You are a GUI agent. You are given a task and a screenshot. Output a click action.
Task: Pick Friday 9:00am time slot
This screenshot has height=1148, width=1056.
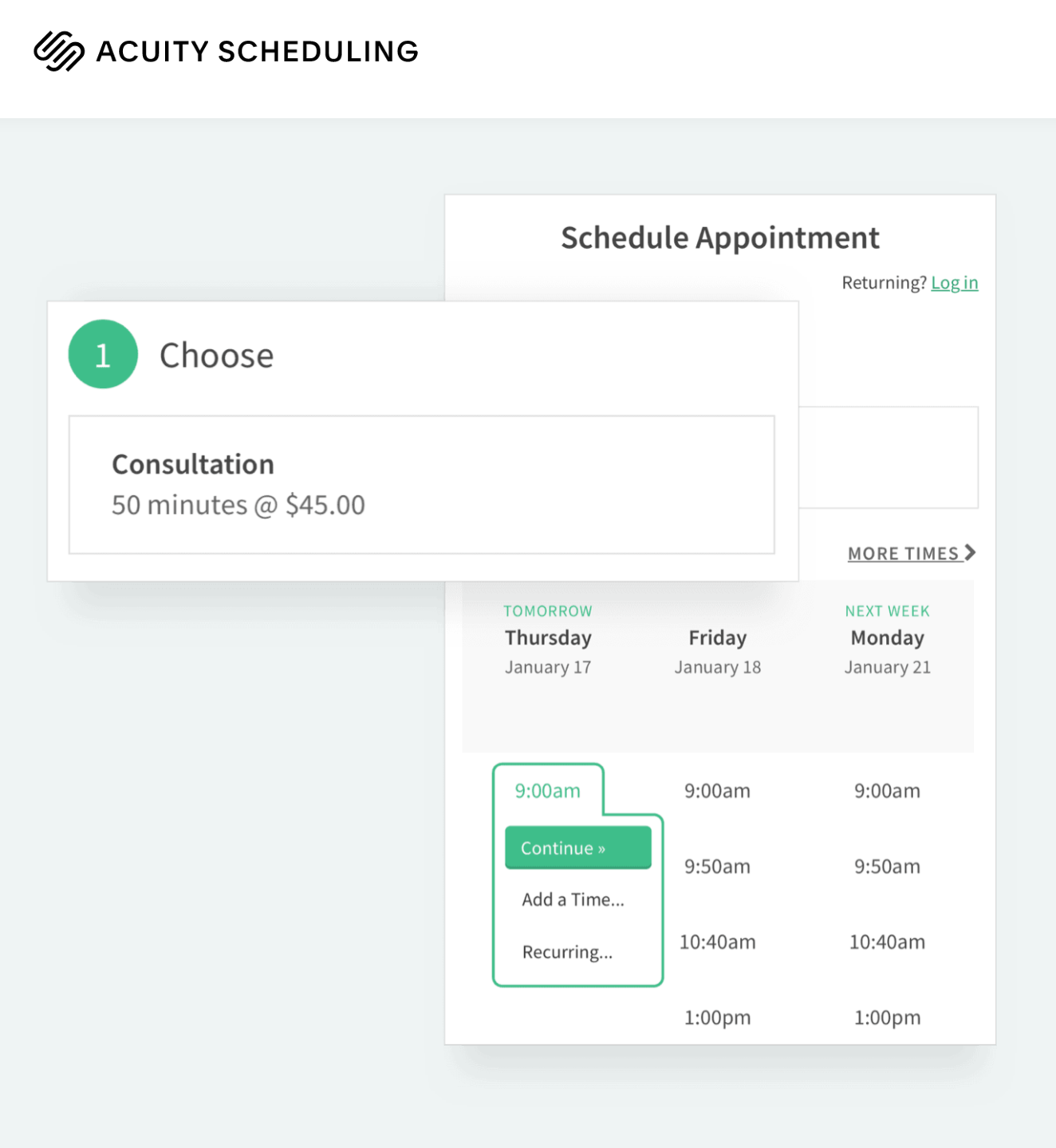tap(718, 791)
